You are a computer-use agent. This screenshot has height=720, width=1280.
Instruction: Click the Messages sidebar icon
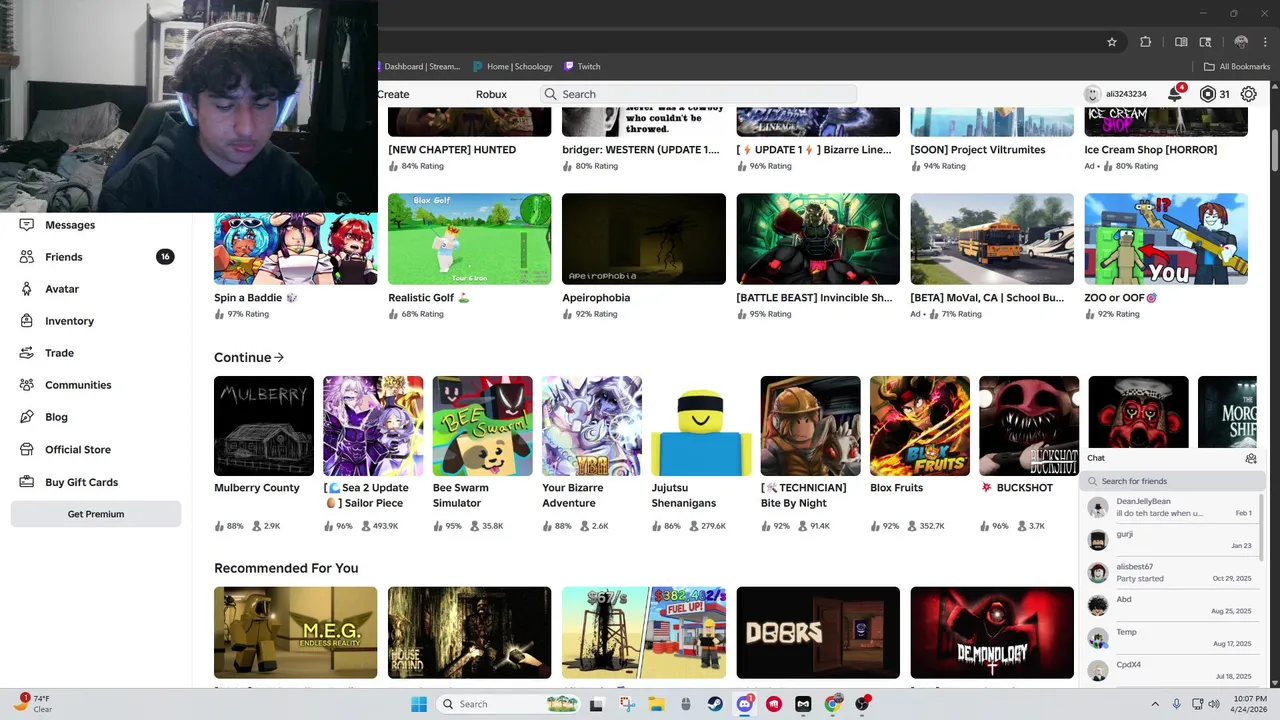[x=27, y=225]
